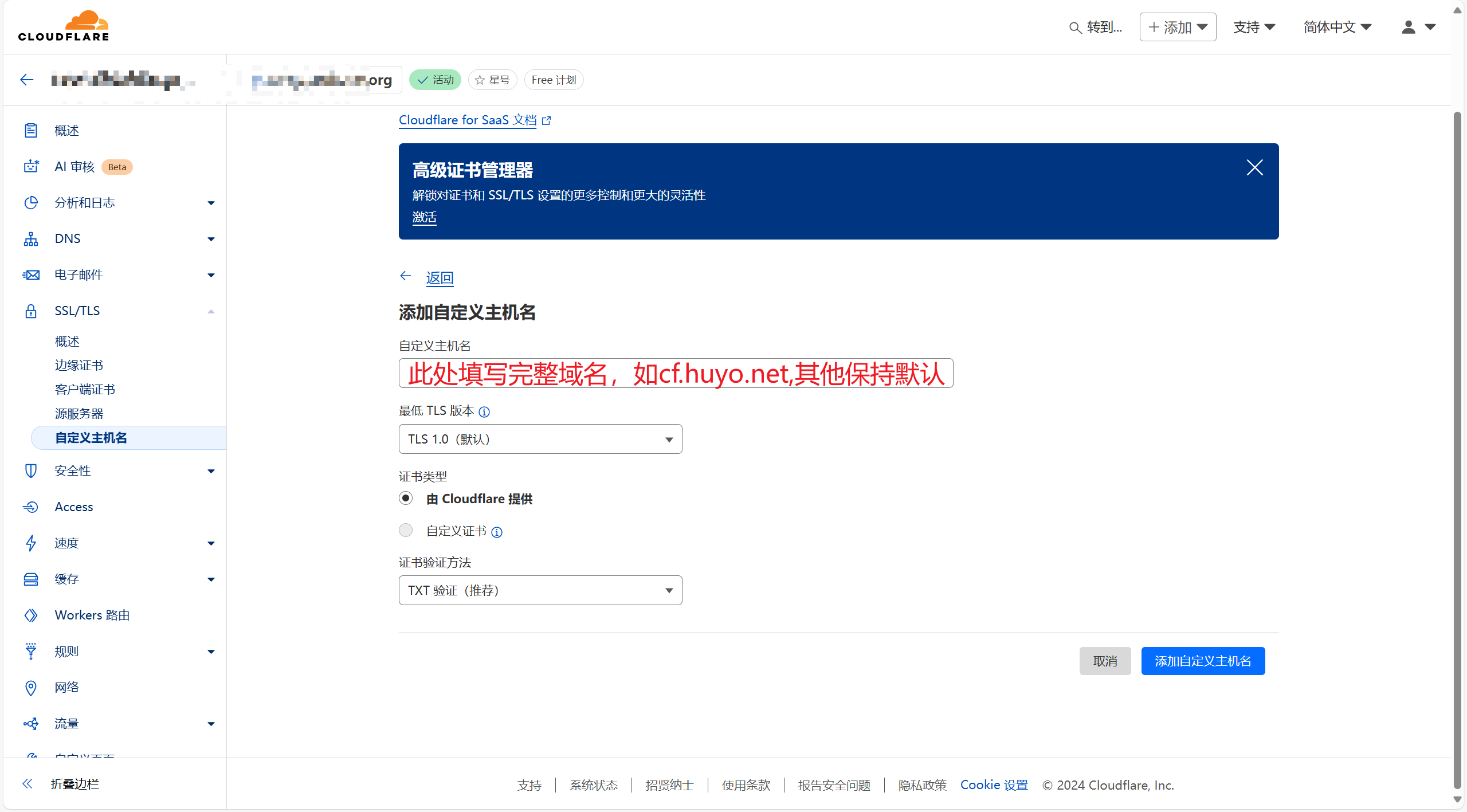The width and height of the screenshot is (1467, 812).
Task: Open SSL/TLS 概述 submenu item
Action: pos(67,342)
